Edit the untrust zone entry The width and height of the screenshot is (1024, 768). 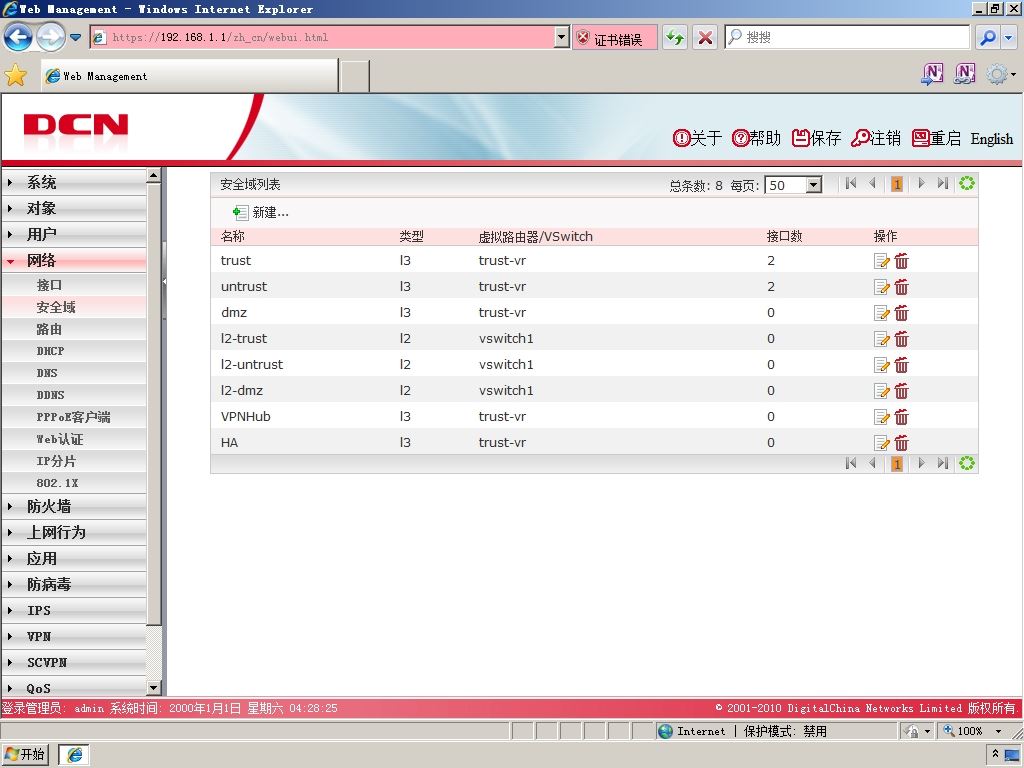click(881, 287)
